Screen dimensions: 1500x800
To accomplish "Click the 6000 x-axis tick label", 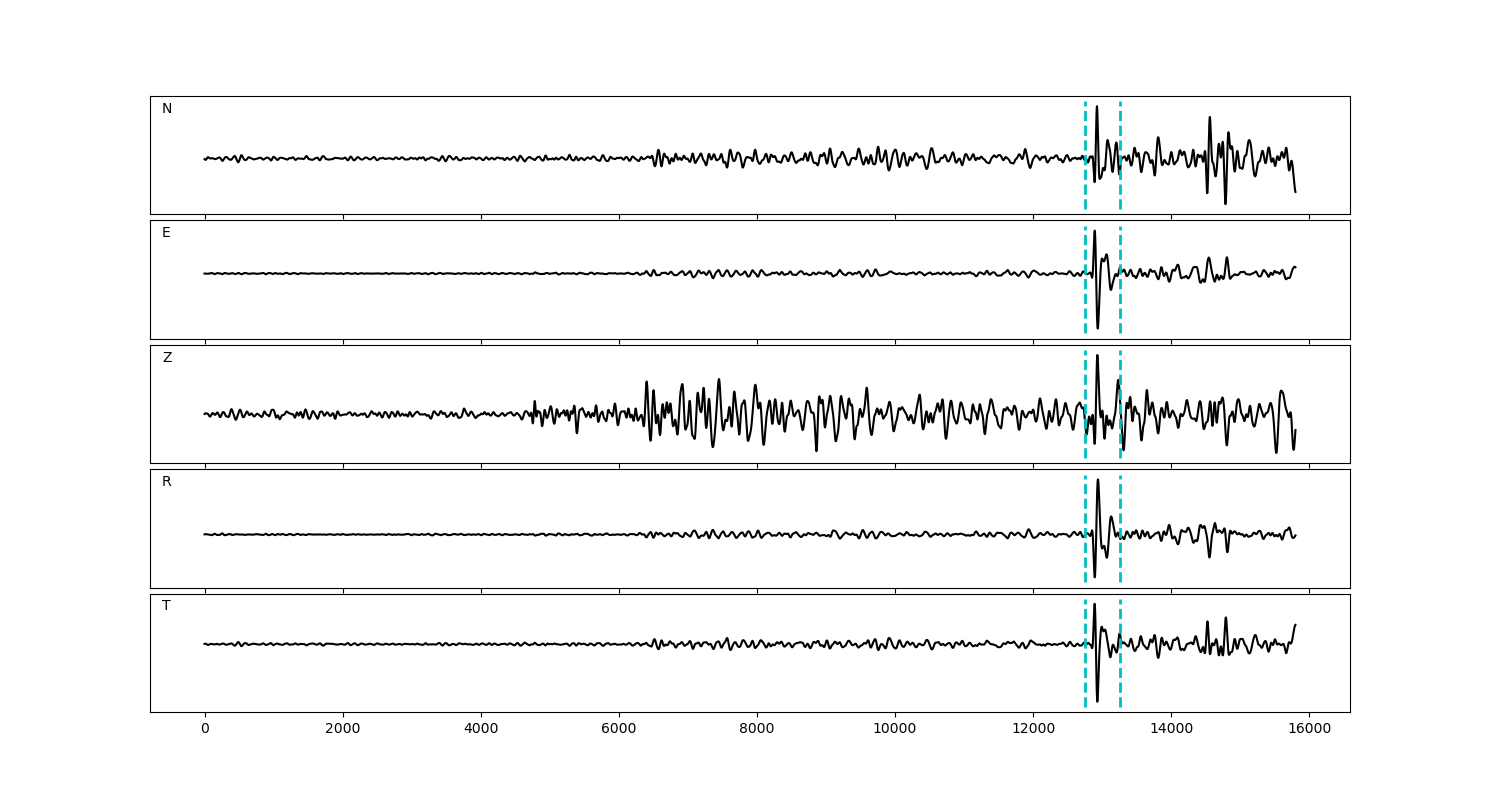I will (x=619, y=729).
